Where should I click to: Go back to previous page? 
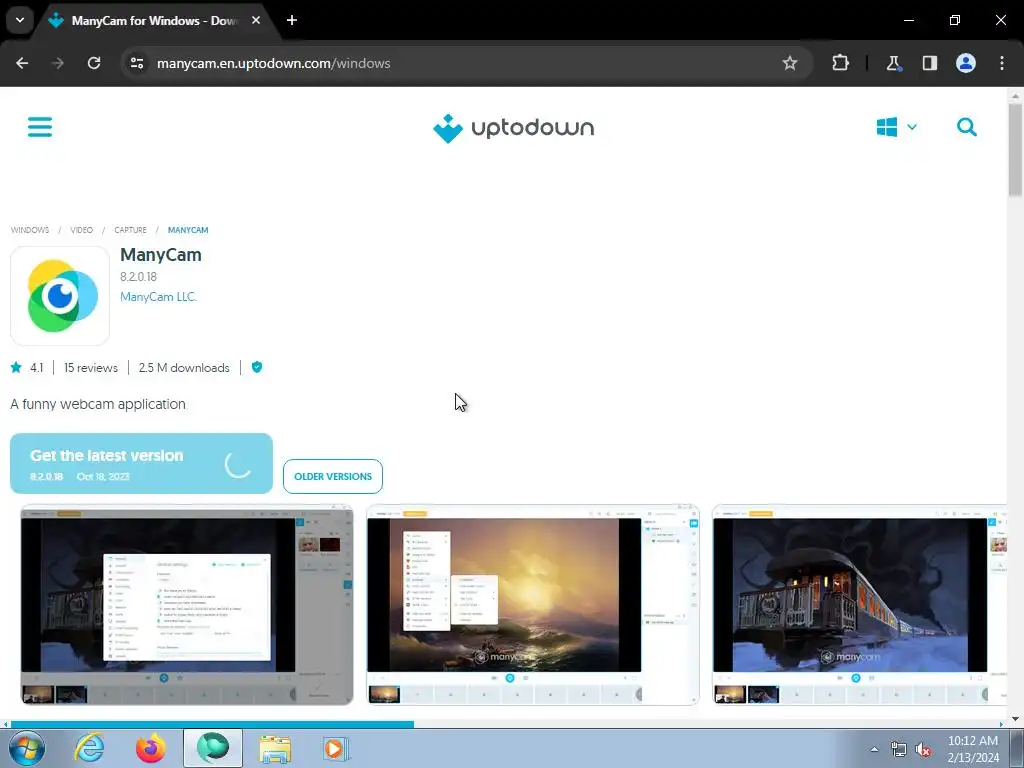click(22, 63)
